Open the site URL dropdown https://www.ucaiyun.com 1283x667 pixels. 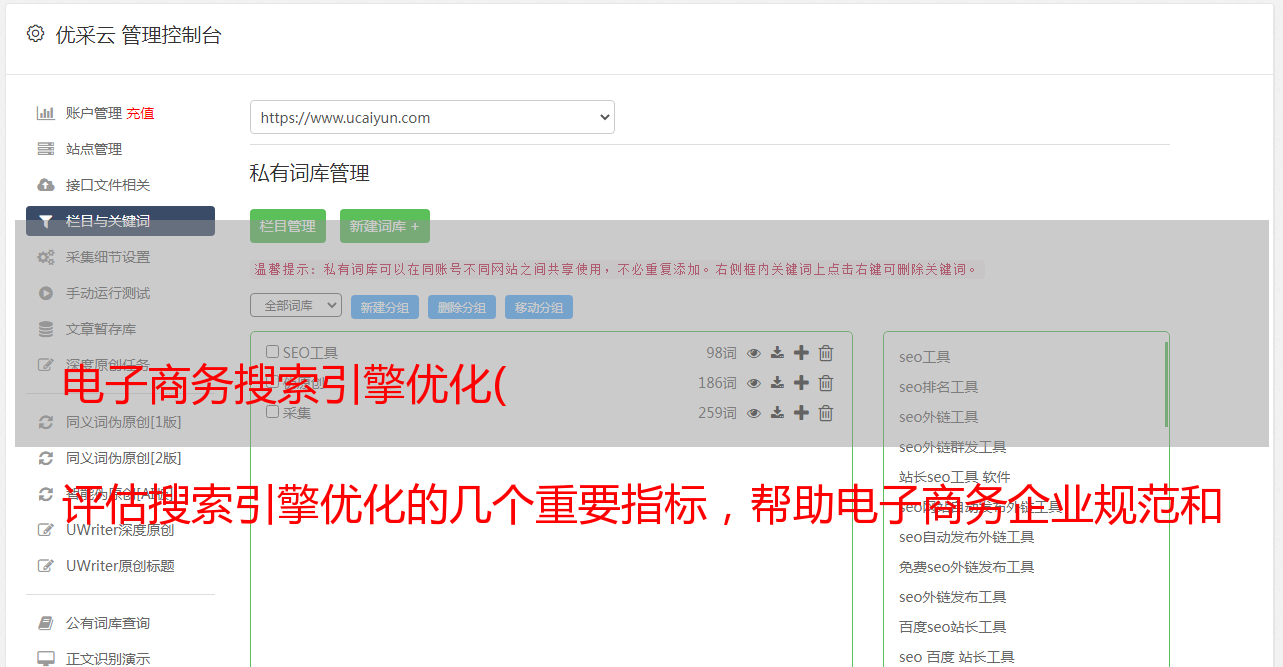pos(432,117)
